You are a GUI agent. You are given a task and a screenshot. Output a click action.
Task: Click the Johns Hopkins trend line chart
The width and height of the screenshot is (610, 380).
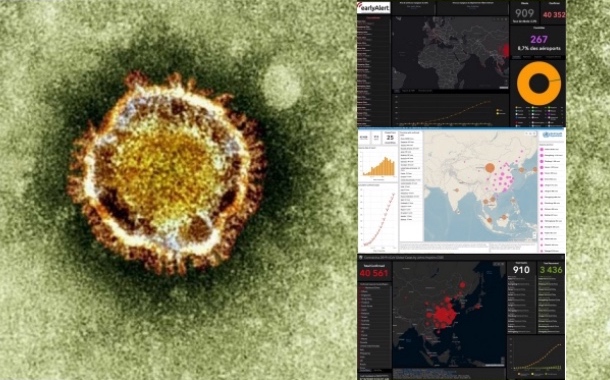(x=536, y=357)
